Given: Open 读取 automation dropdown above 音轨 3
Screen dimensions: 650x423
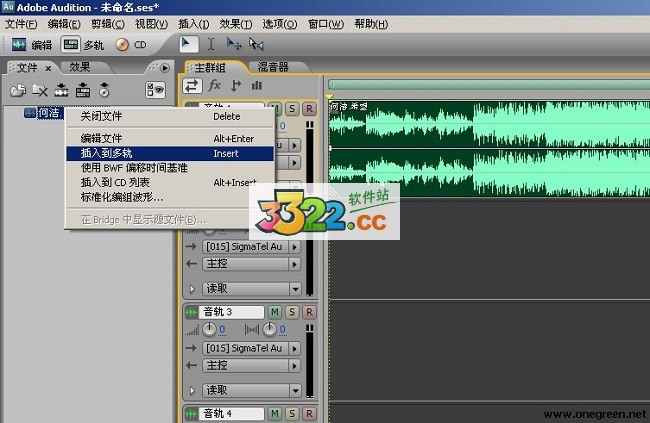Looking at the screenshot, I should tap(251, 289).
